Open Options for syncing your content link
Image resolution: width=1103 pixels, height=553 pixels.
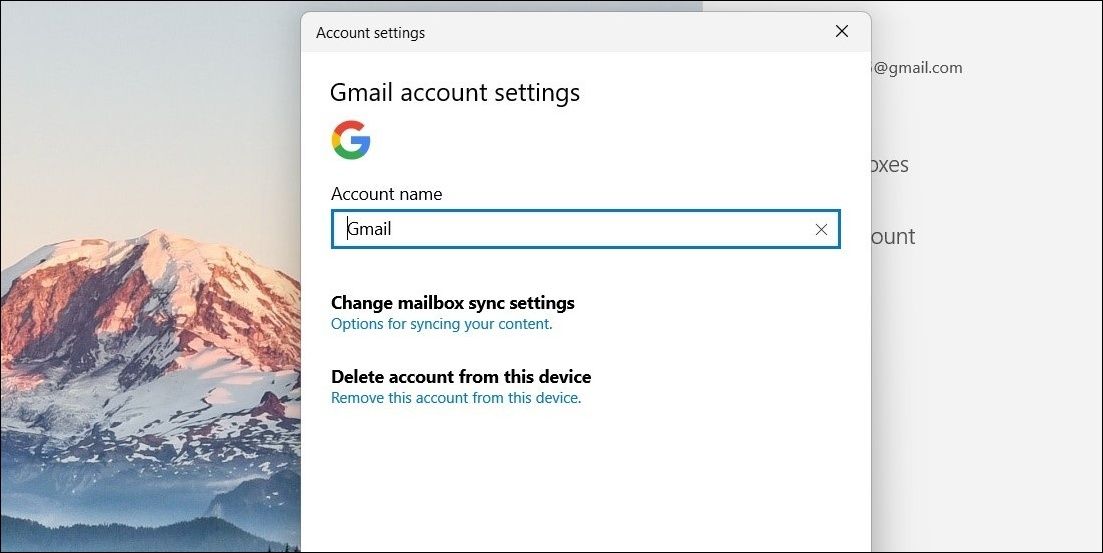click(x=442, y=324)
